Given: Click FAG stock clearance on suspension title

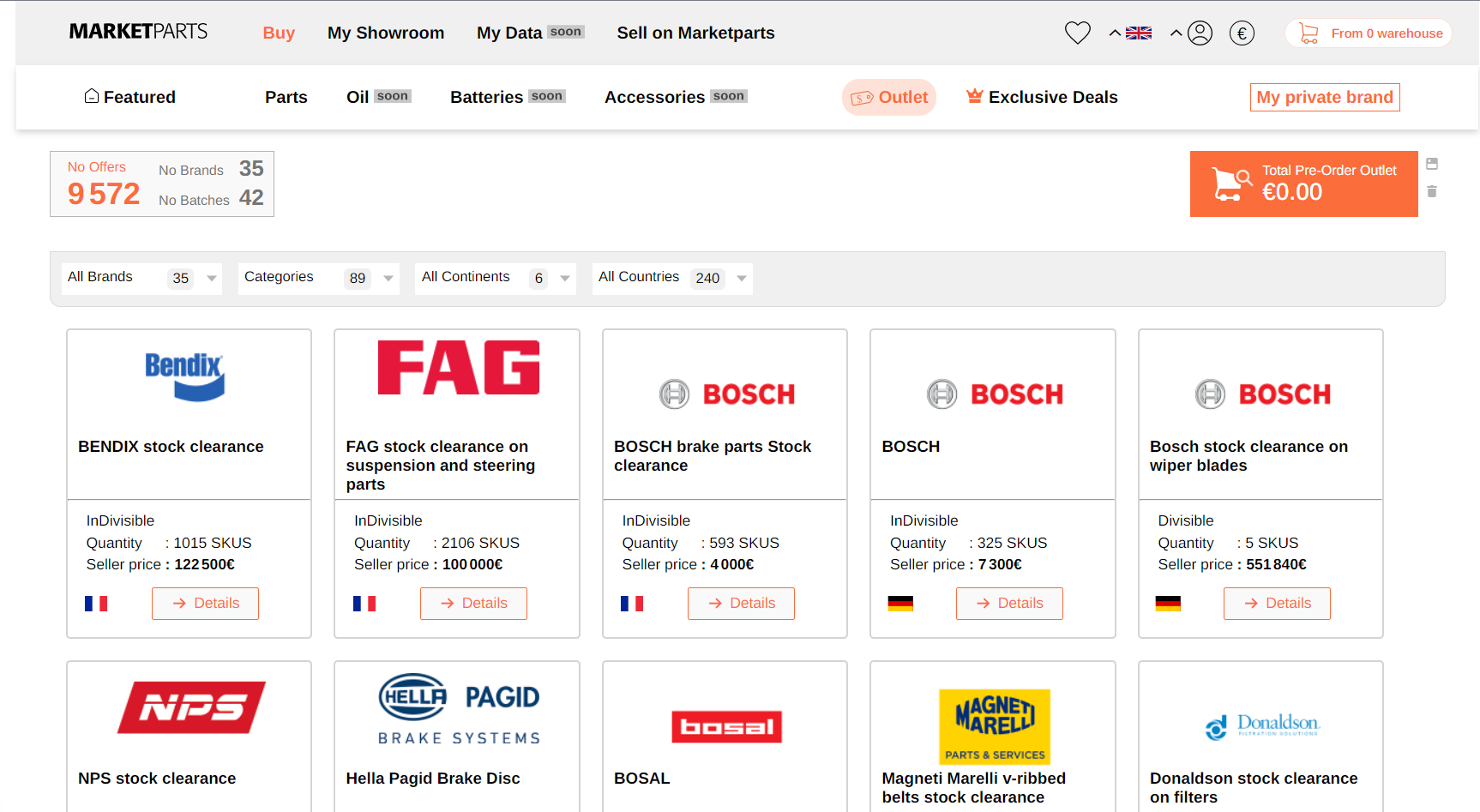Looking at the screenshot, I should pyautogui.click(x=441, y=466).
